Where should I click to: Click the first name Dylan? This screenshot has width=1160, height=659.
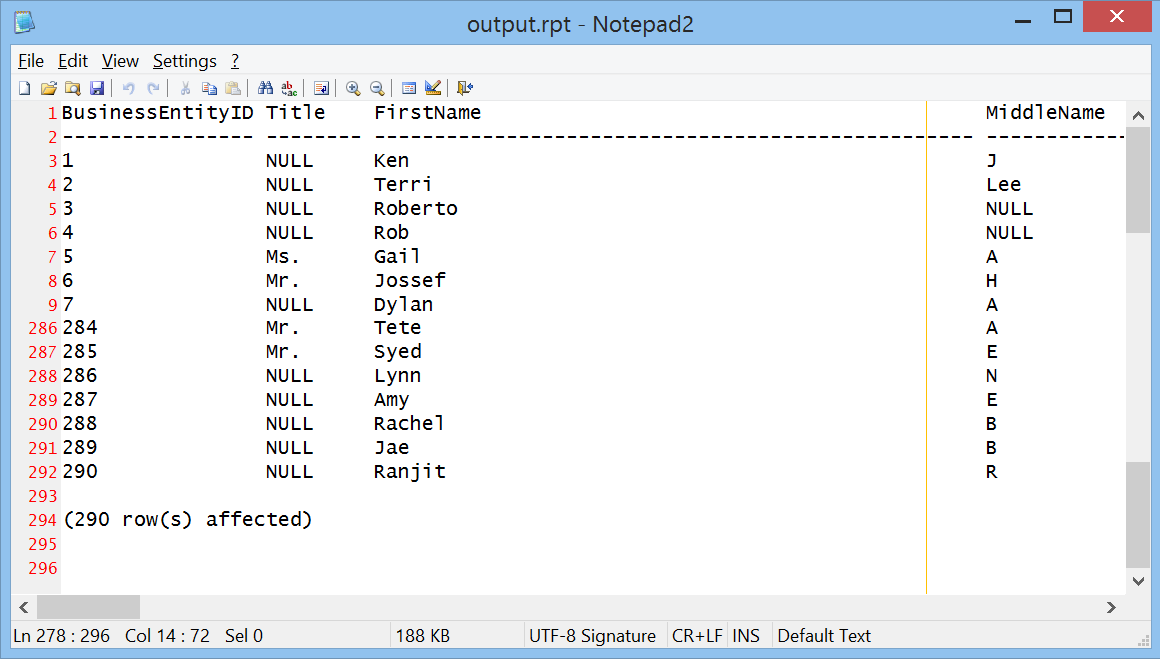click(x=403, y=305)
